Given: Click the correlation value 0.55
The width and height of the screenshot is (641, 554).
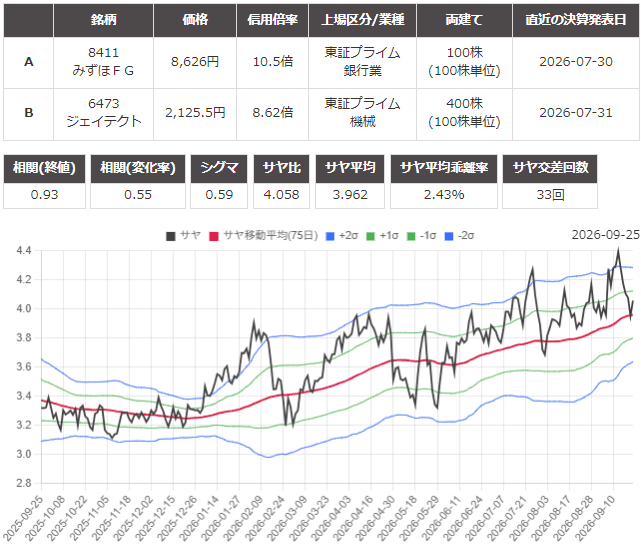Looking at the screenshot, I should pos(138,195).
